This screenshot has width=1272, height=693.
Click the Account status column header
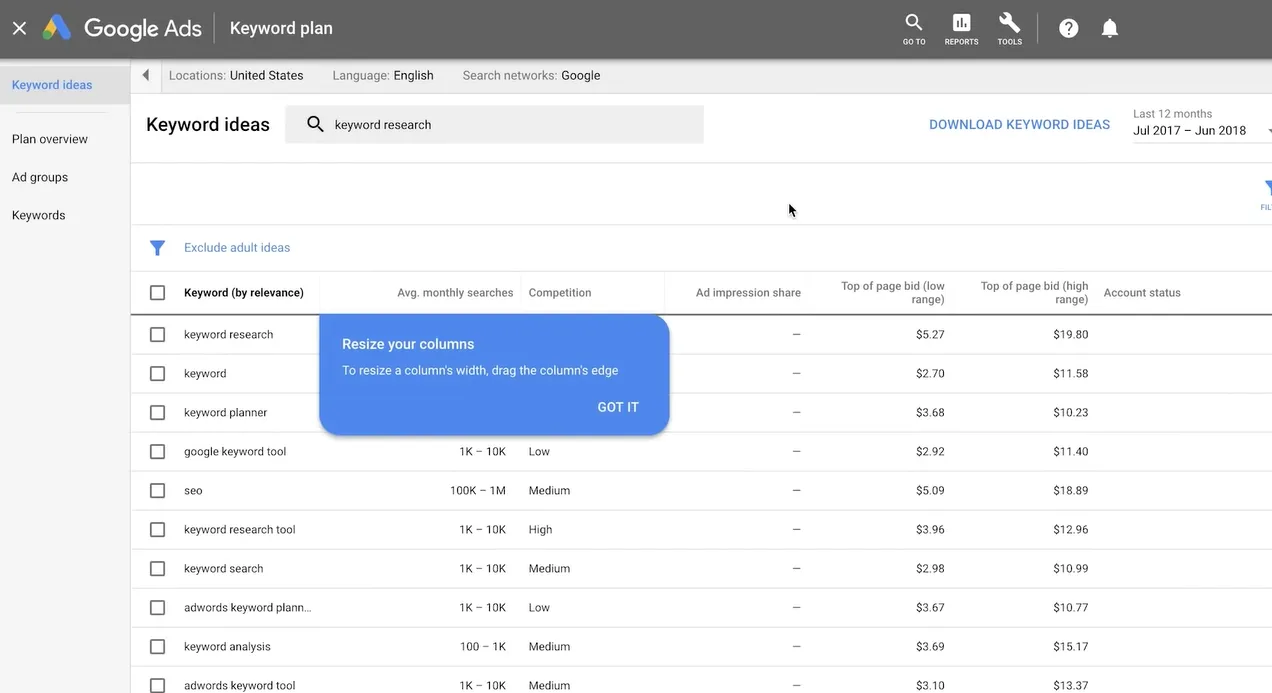[1142, 293]
